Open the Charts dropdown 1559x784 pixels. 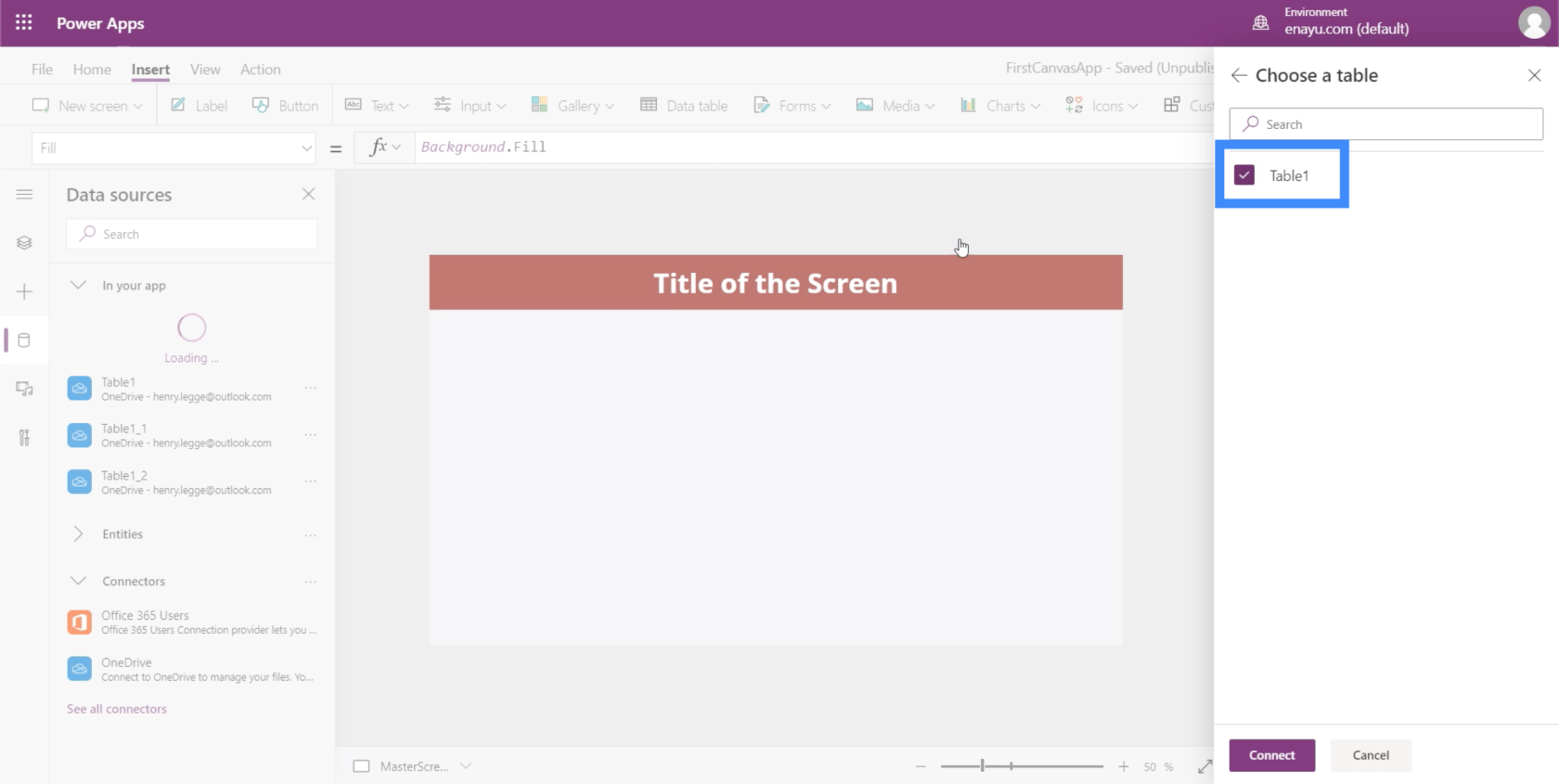(1000, 106)
